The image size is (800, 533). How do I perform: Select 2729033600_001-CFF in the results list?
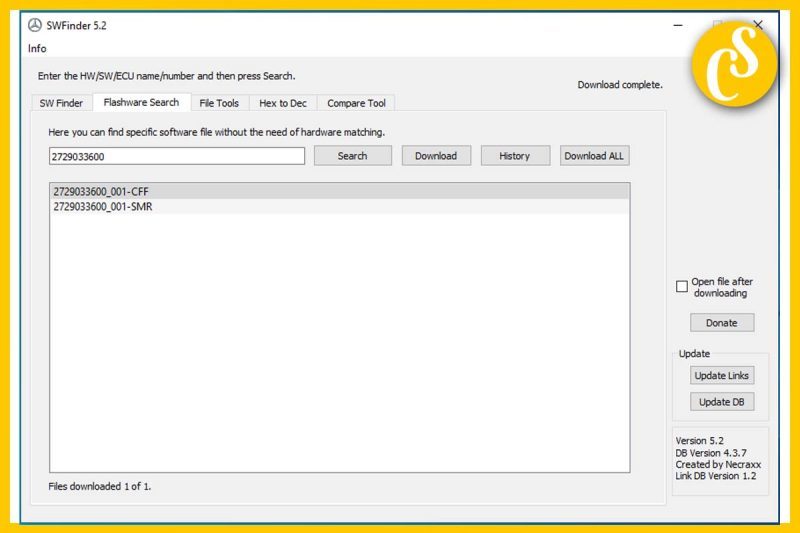(101, 191)
